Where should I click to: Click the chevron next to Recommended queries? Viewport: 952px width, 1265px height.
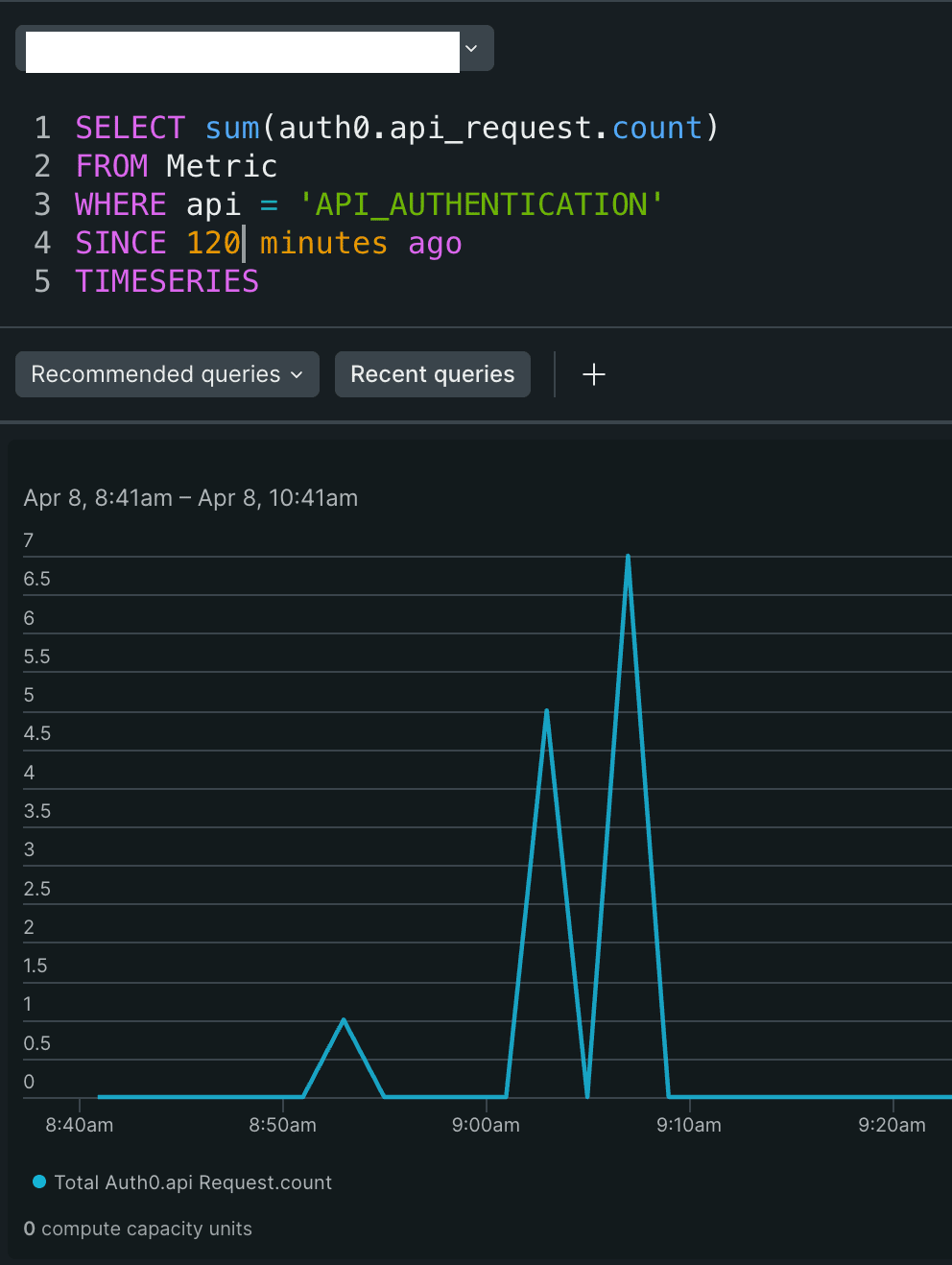296,374
